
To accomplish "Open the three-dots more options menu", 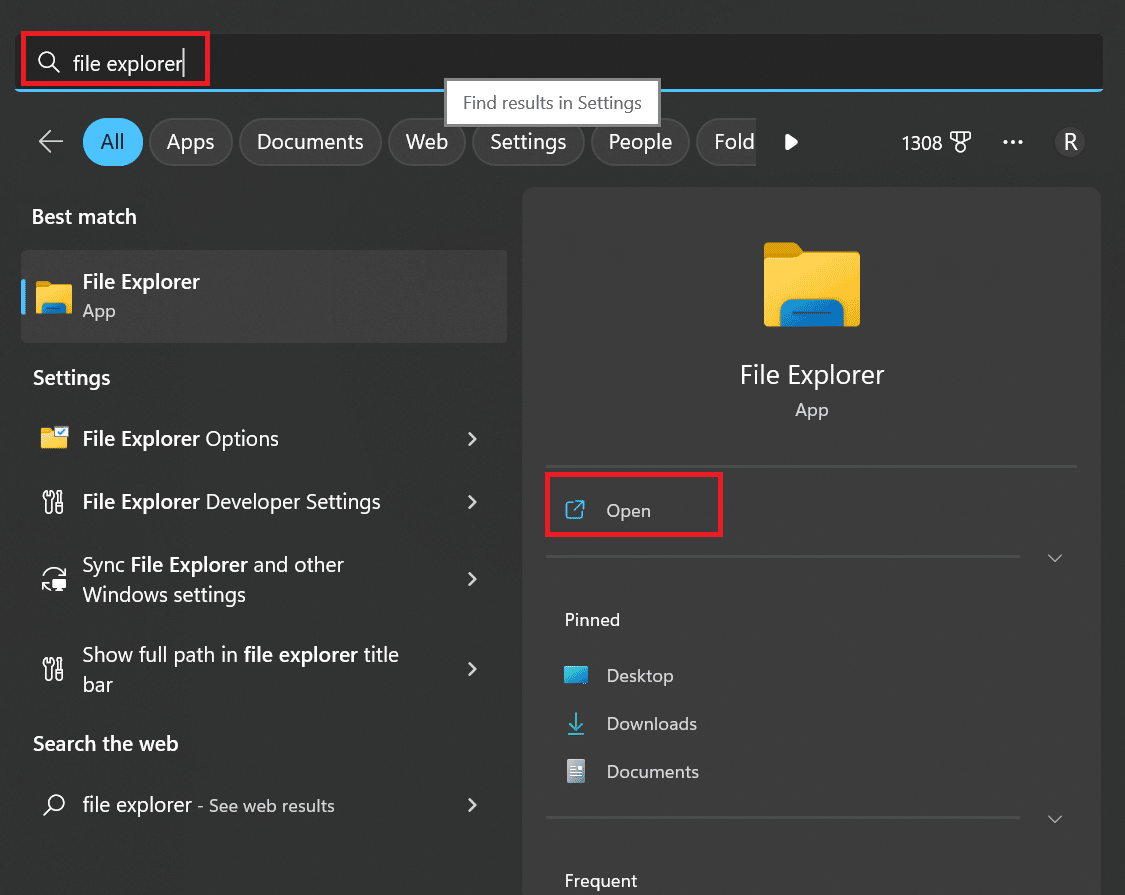I will click(1012, 142).
